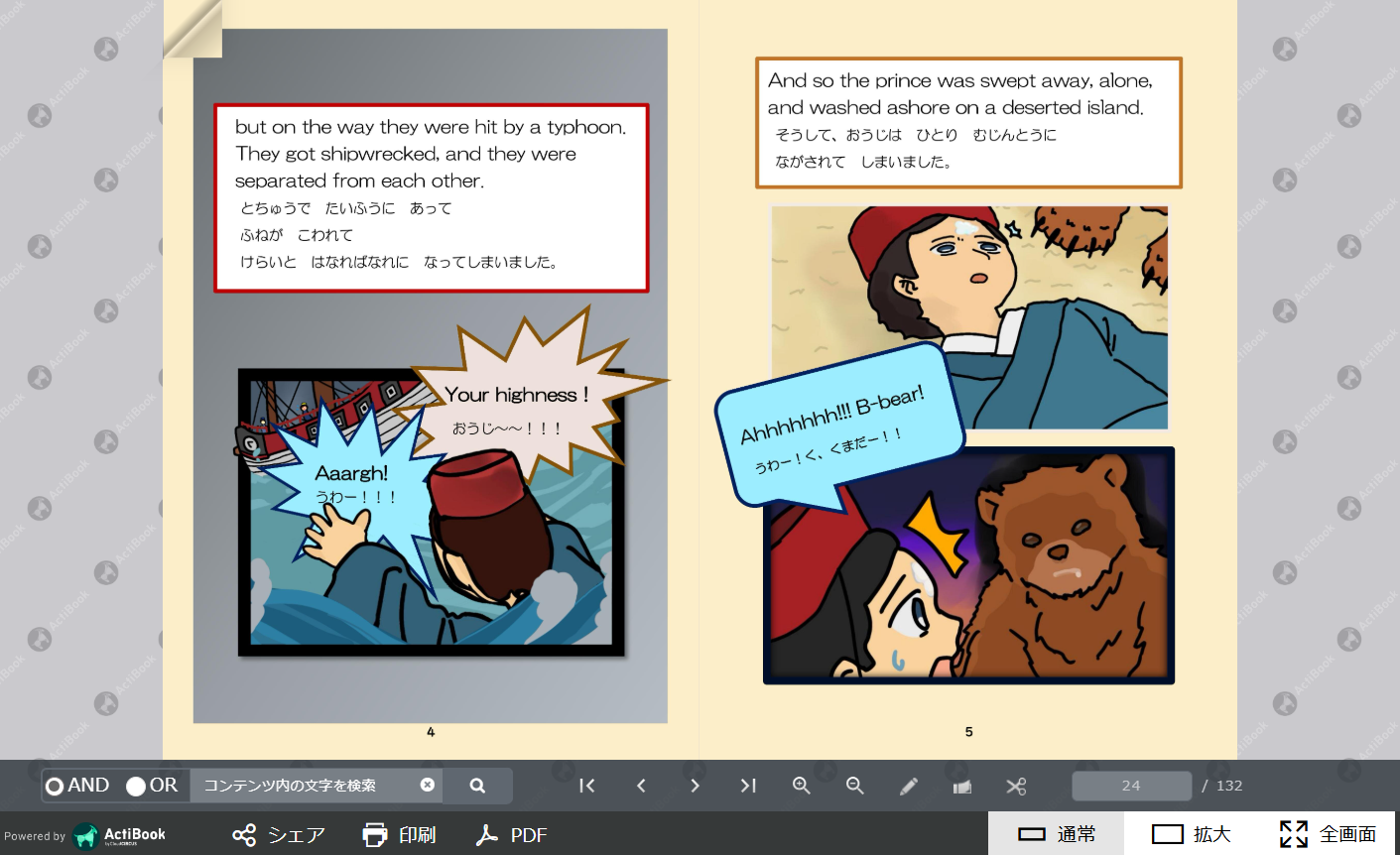1400x855 pixels.
Task: Click the 印刷 print button
Action: 400,835
